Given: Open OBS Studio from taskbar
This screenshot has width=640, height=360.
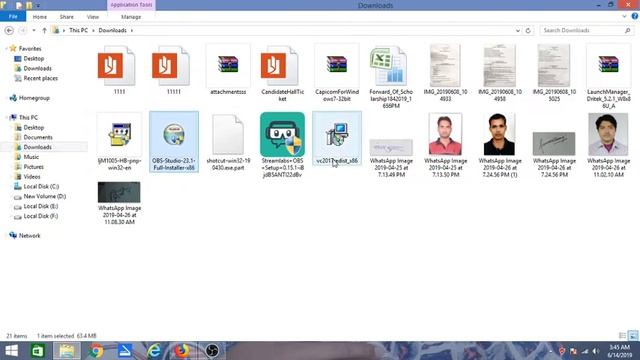Looking at the screenshot, I should point(212,351).
